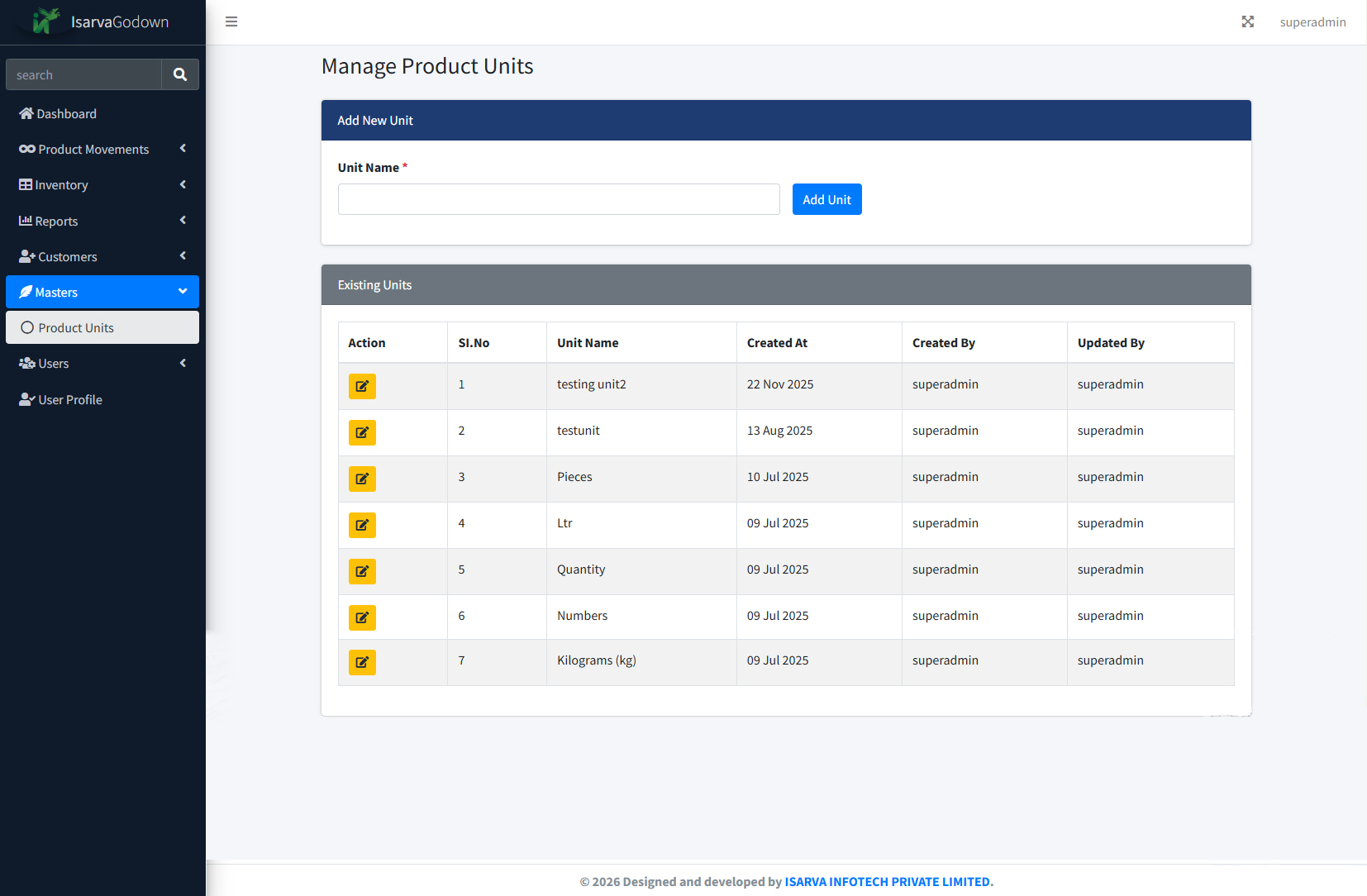Click the Dashboard home icon
1367x896 pixels.
(26, 113)
